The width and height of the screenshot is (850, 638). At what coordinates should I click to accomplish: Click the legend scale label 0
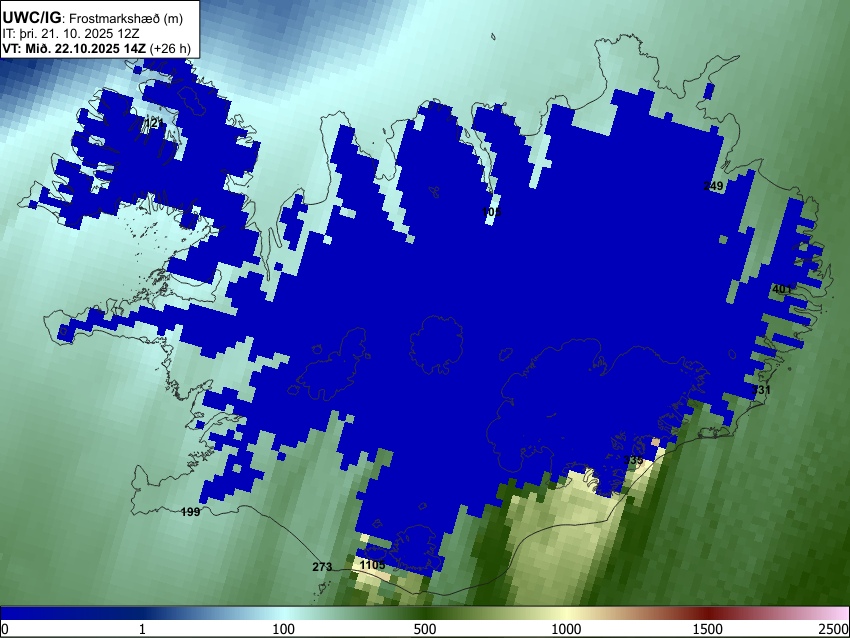click(5, 629)
